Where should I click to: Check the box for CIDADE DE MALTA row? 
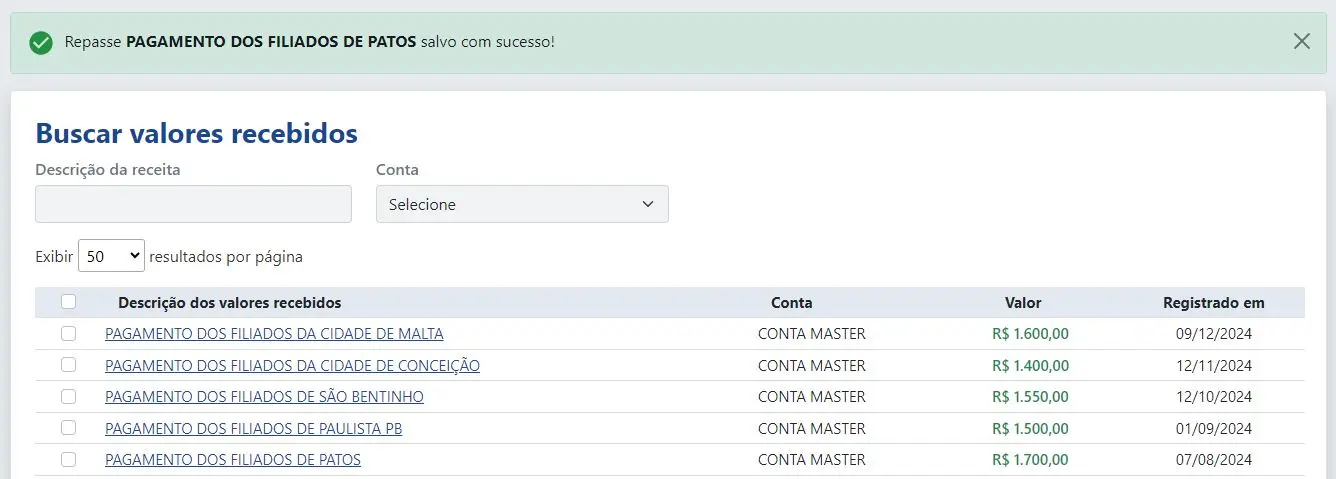click(68, 334)
